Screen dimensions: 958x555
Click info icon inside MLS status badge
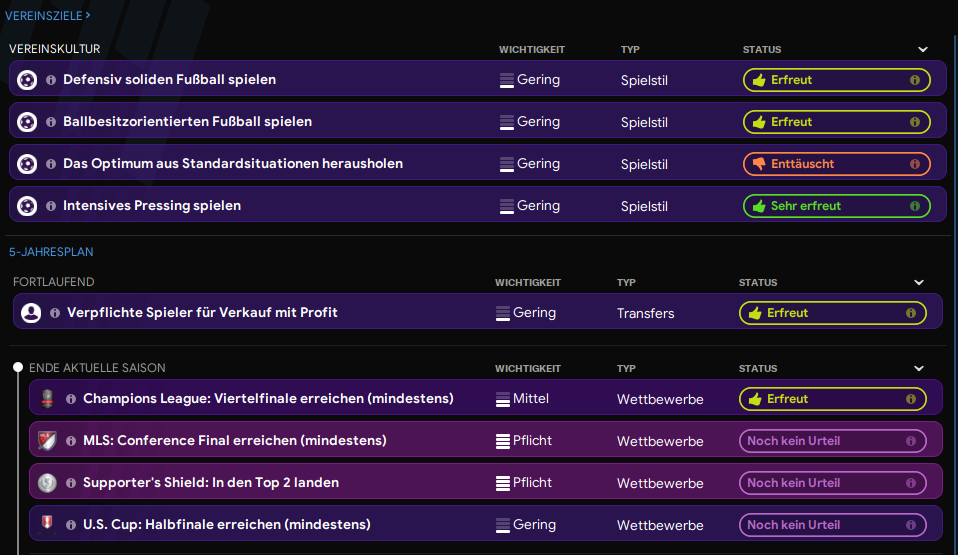(911, 441)
